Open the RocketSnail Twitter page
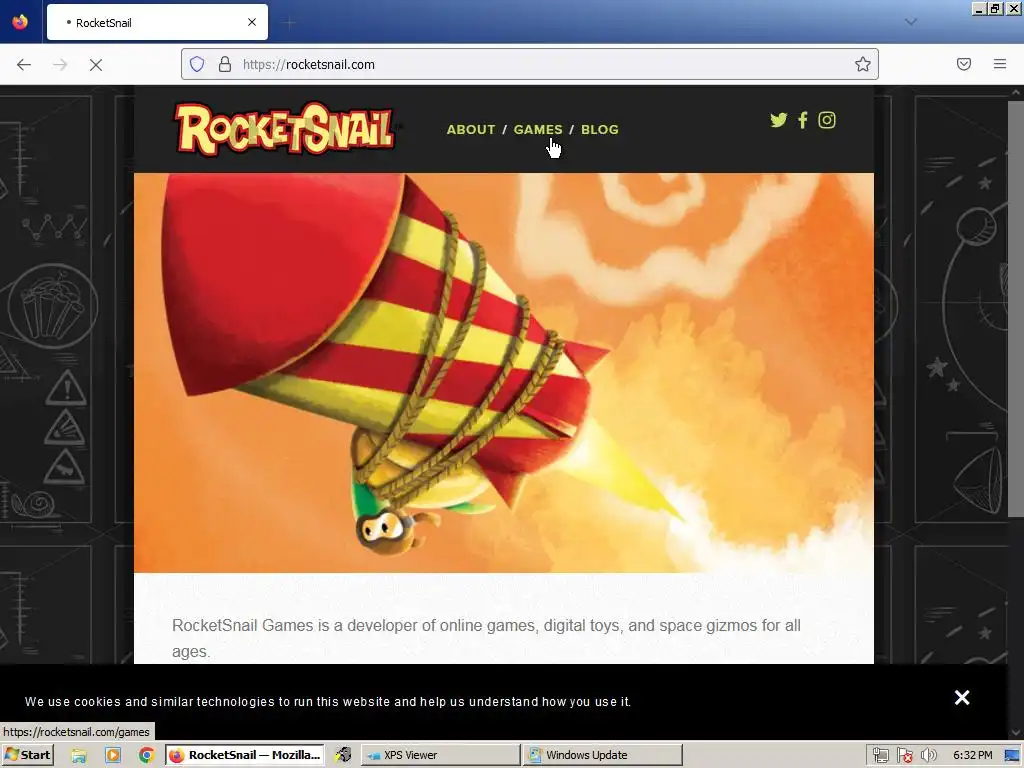The image size is (1024, 768). (778, 120)
